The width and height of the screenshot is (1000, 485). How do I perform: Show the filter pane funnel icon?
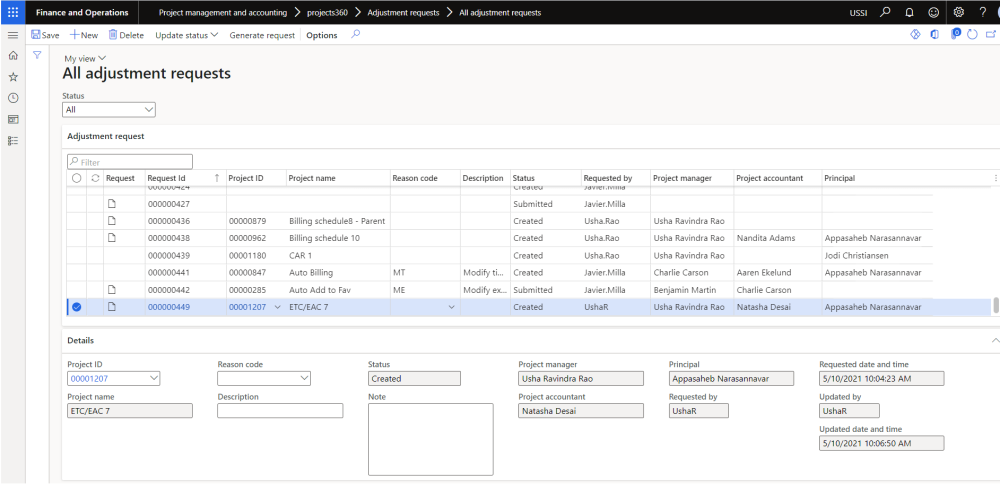coord(37,55)
